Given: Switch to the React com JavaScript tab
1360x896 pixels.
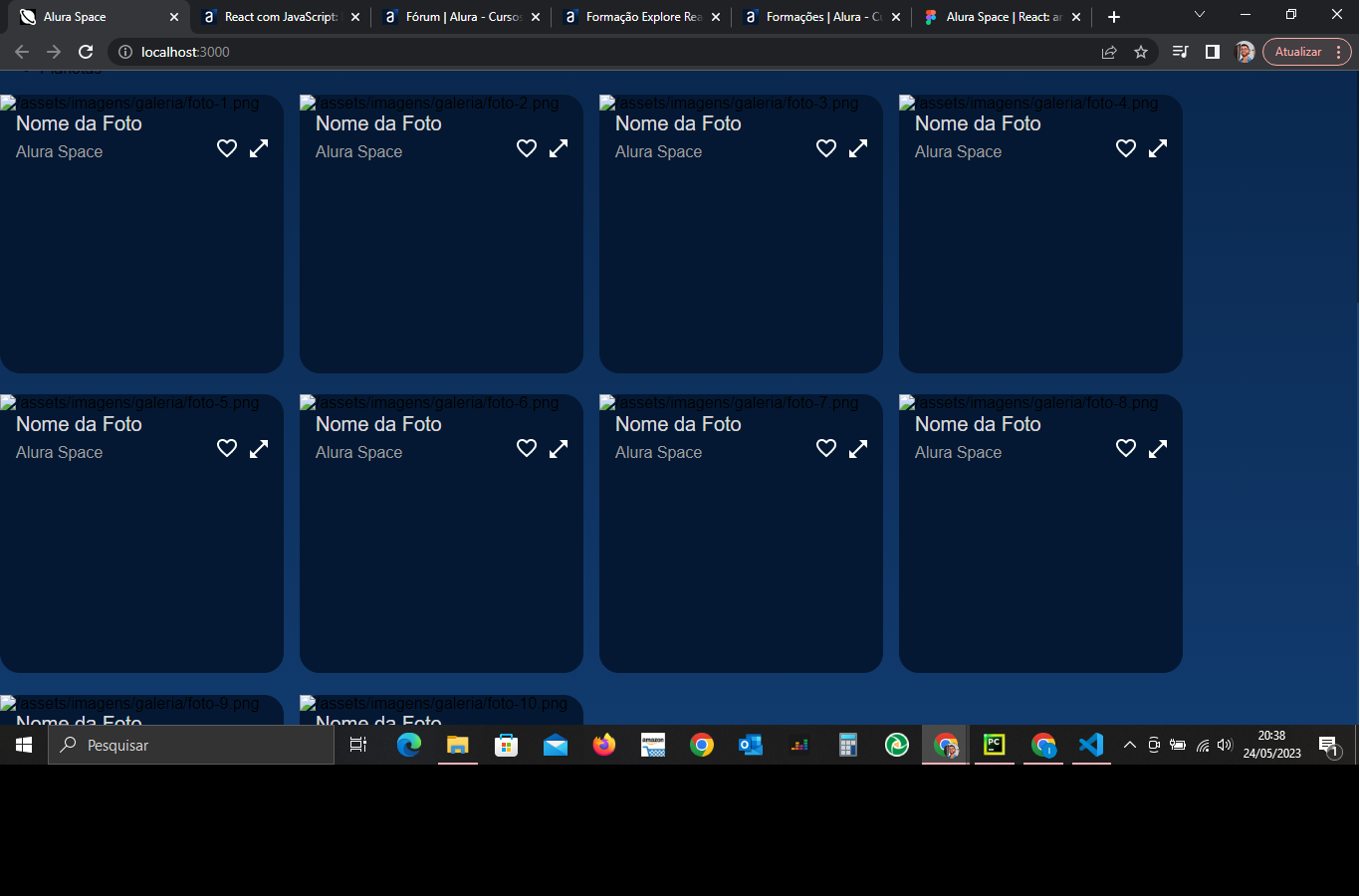Looking at the screenshot, I should (281, 17).
